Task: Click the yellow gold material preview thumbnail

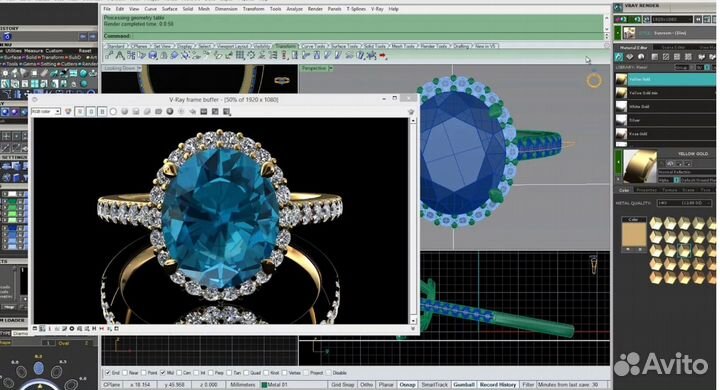Action: 640,166
